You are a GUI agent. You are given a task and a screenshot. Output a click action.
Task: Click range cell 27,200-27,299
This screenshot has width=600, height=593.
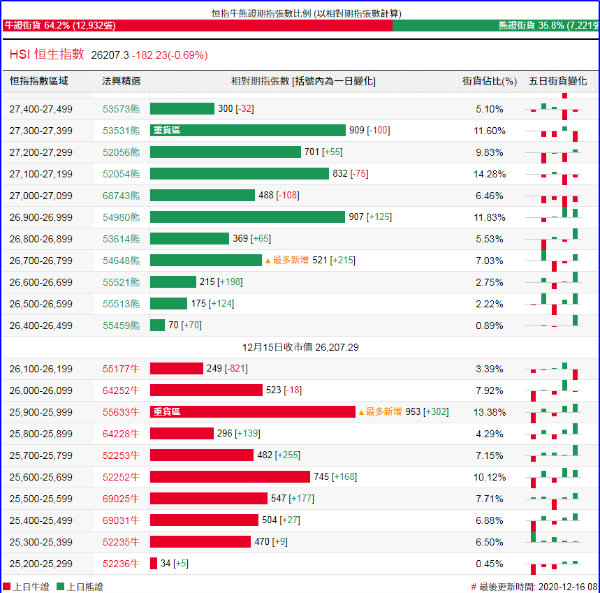click(x=41, y=152)
